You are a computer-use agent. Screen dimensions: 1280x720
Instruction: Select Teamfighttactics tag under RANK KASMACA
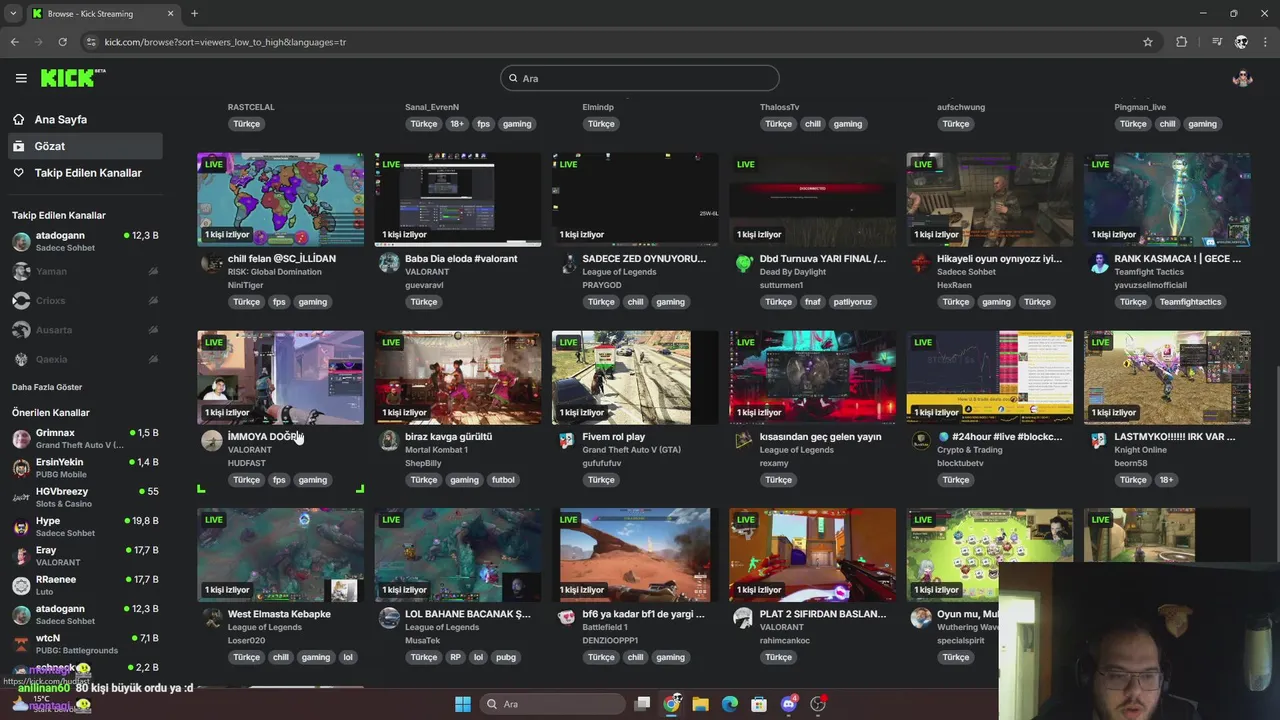pyautogui.click(x=1190, y=302)
